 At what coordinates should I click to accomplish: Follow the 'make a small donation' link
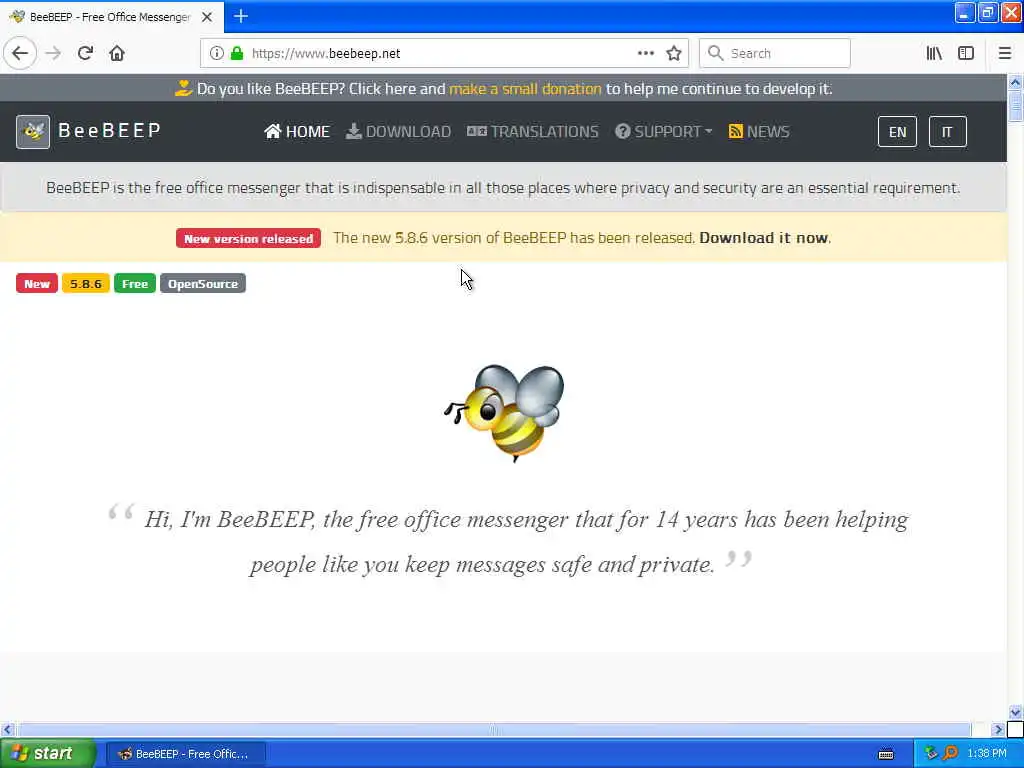(525, 89)
